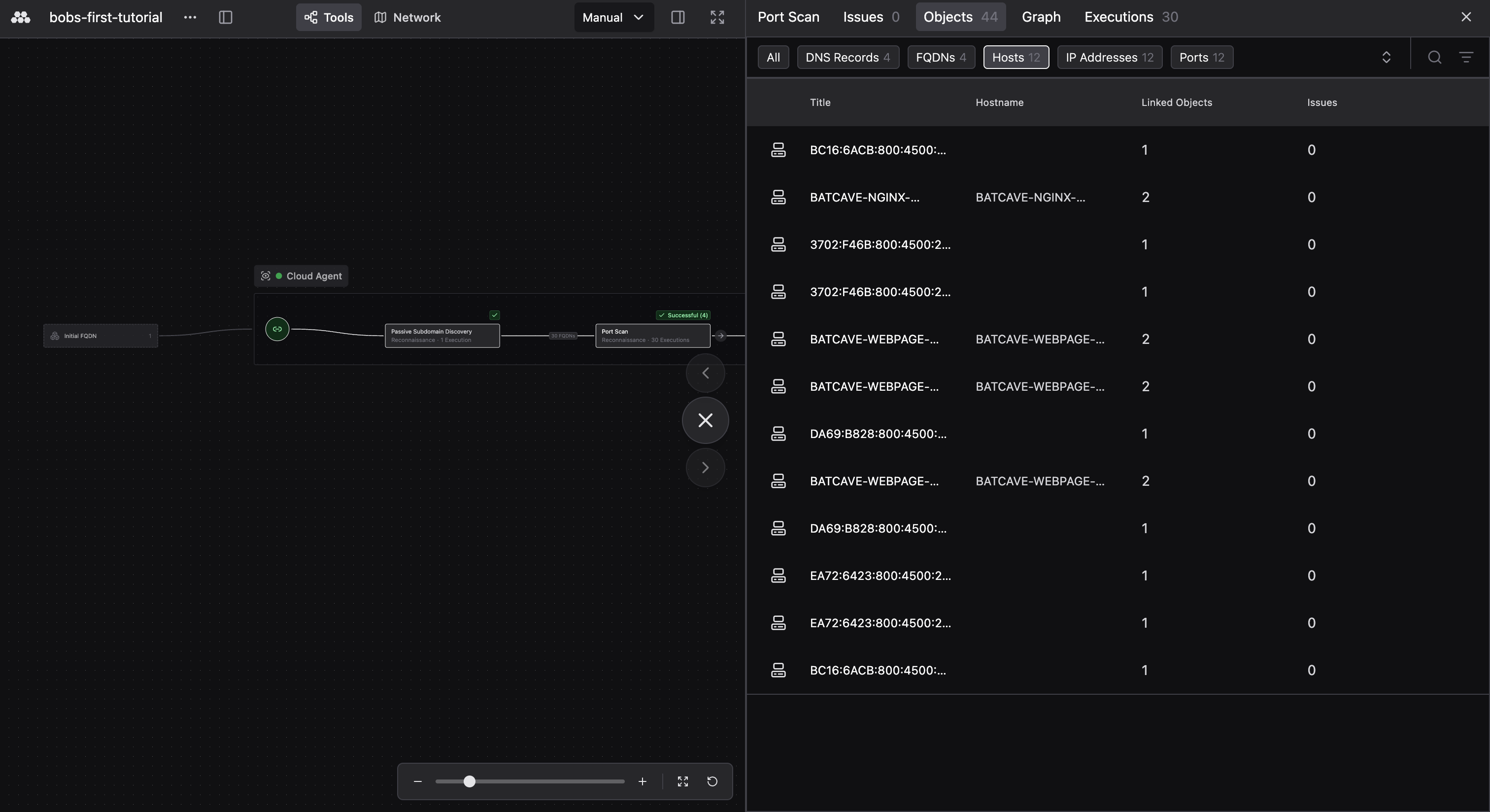
Task: Open the sort order control next to search
Action: (x=1387, y=57)
